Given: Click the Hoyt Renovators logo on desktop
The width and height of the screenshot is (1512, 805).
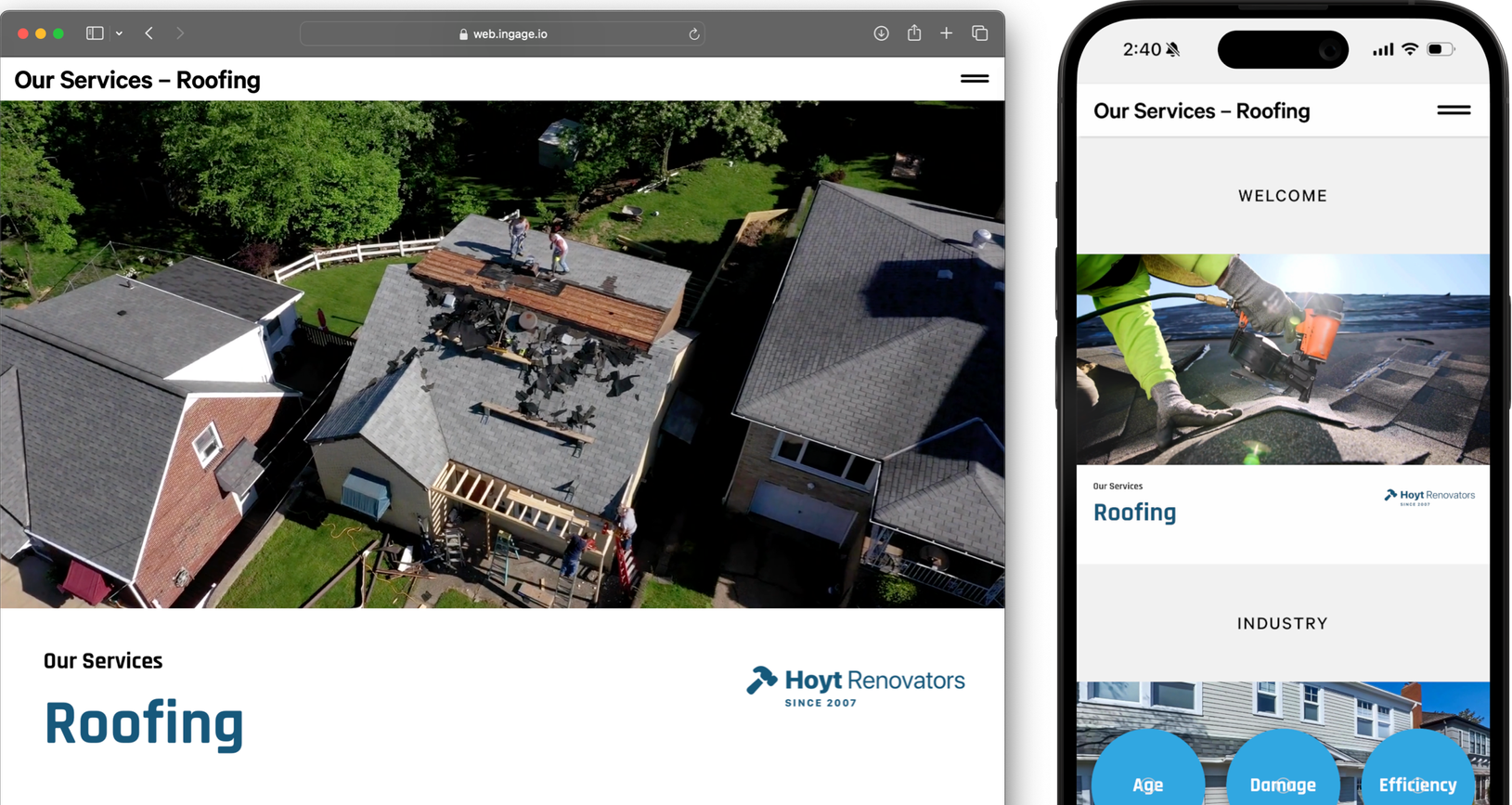Looking at the screenshot, I should pyautogui.click(x=856, y=685).
